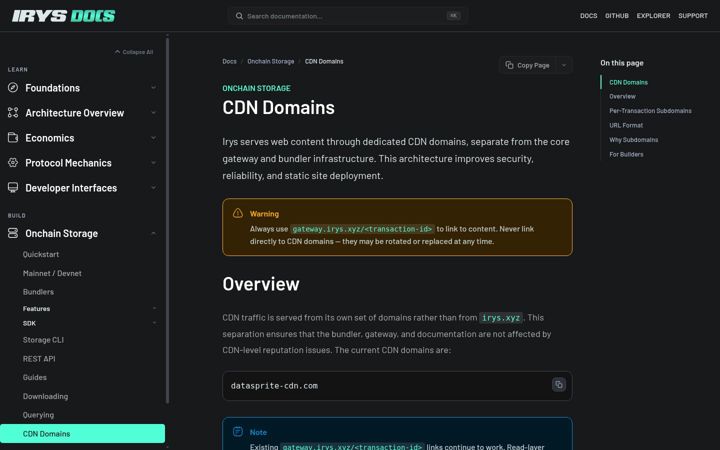The width and height of the screenshot is (720, 450).
Task: Click the Architecture Overview nodes icon
Action: pos(13,112)
